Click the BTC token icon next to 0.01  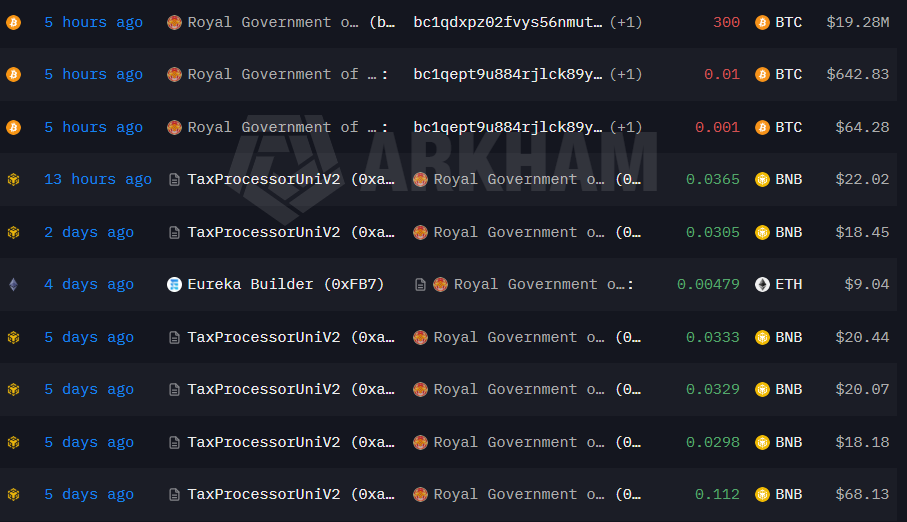pos(762,75)
